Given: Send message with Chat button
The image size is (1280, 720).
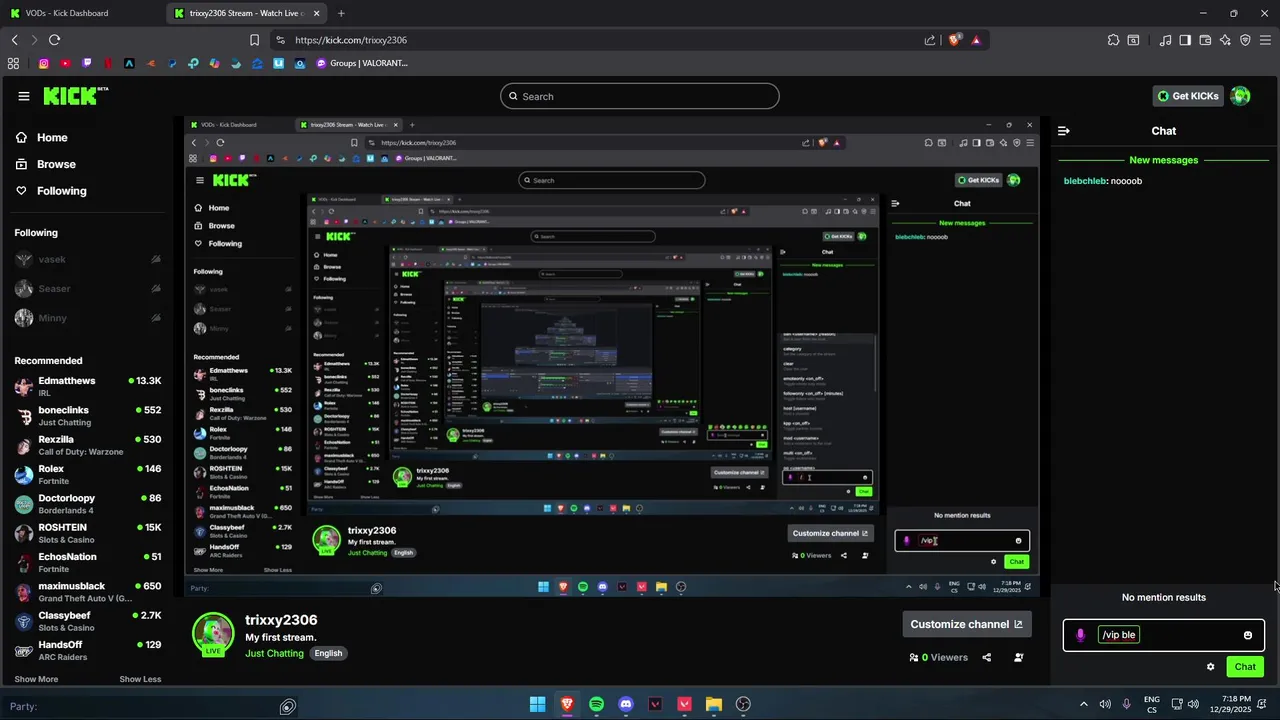Looking at the screenshot, I should [x=1245, y=667].
